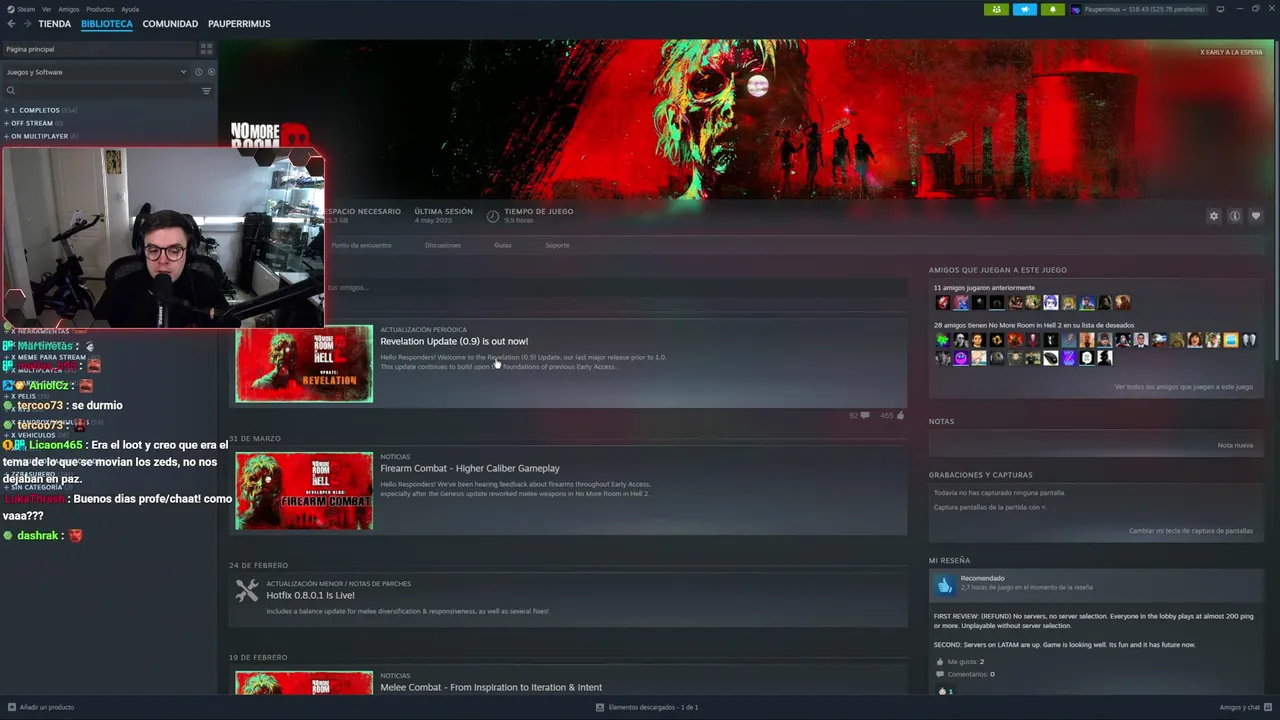Go to Página principal of the library
The height and width of the screenshot is (720, 1280).
click(100, 49)
